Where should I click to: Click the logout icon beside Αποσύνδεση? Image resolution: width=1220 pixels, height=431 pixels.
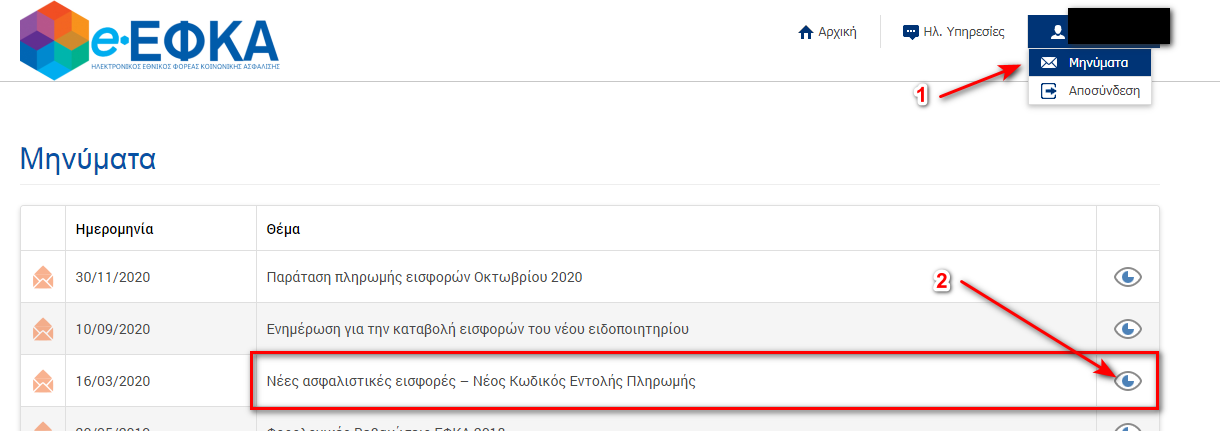click(1049, 91)
